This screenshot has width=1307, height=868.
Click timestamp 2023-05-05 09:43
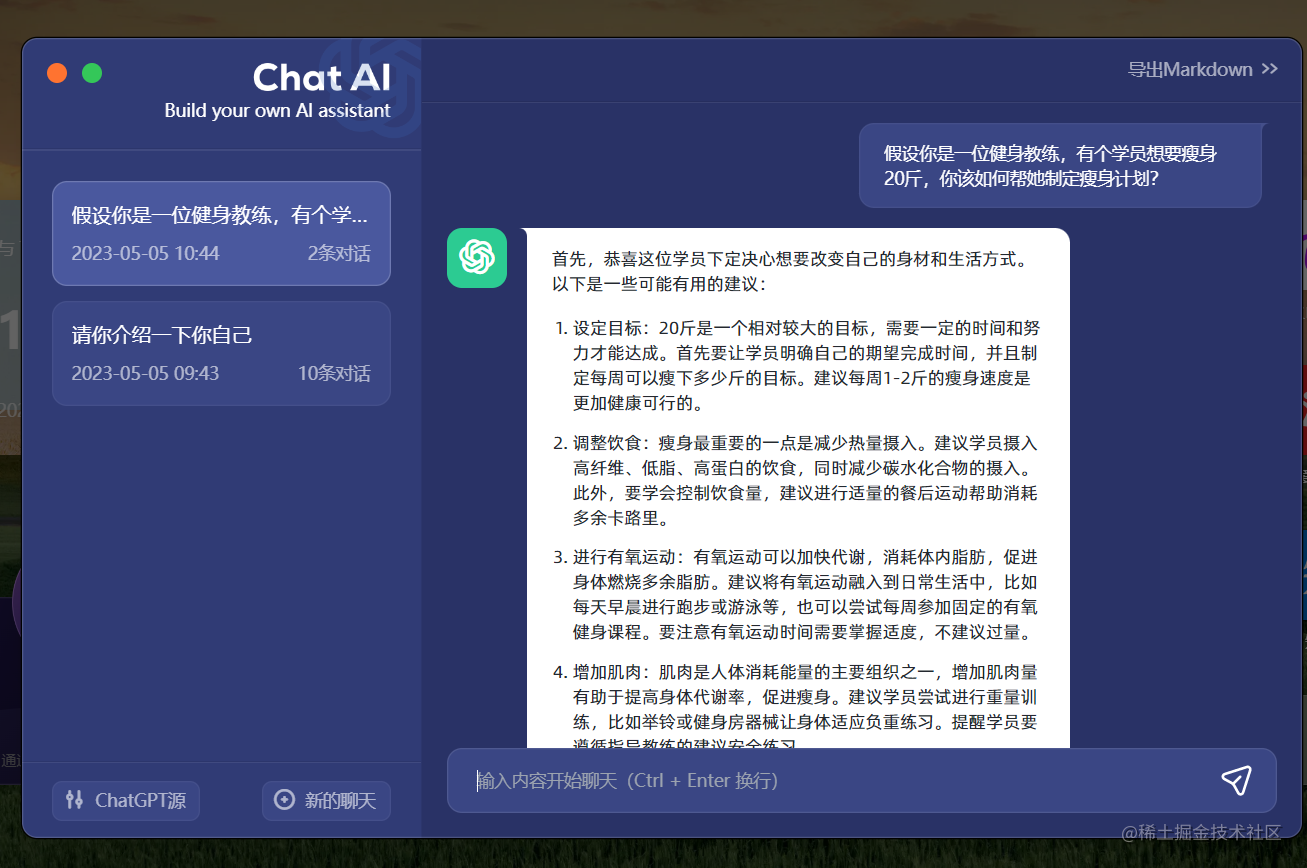click(x=145, y=373)
